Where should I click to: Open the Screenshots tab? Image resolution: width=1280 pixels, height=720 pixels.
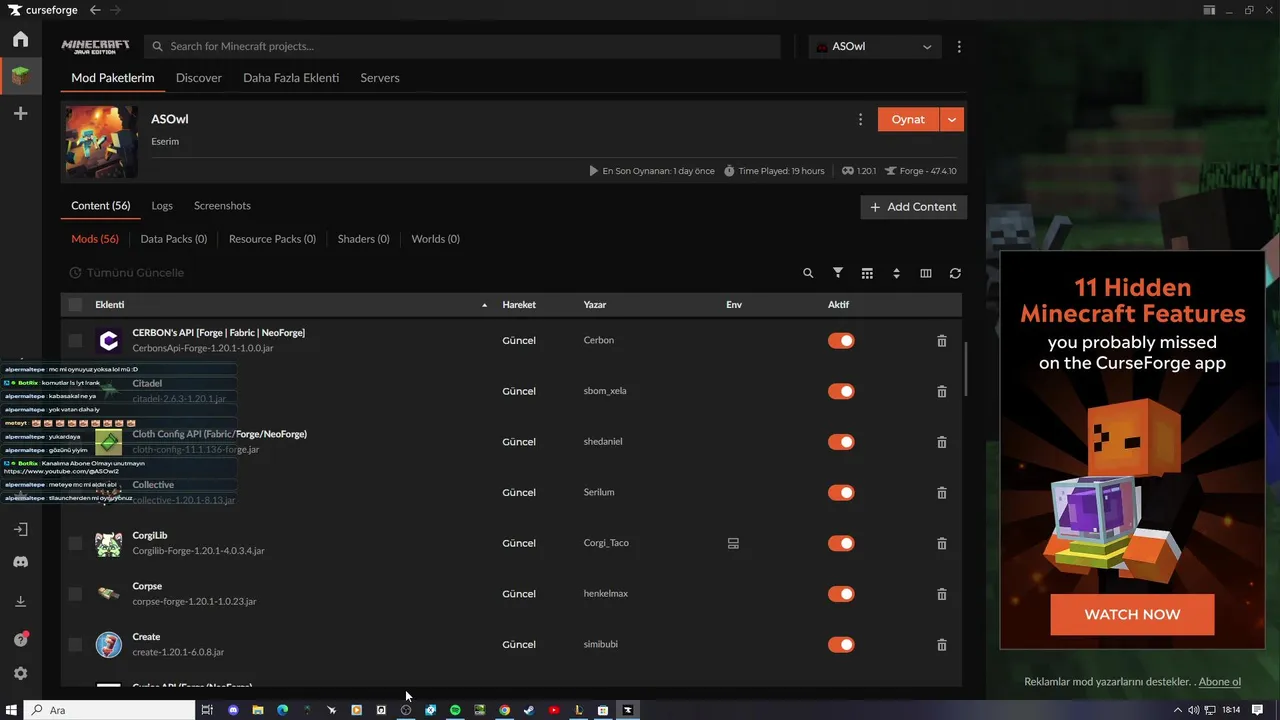(222, 206)
